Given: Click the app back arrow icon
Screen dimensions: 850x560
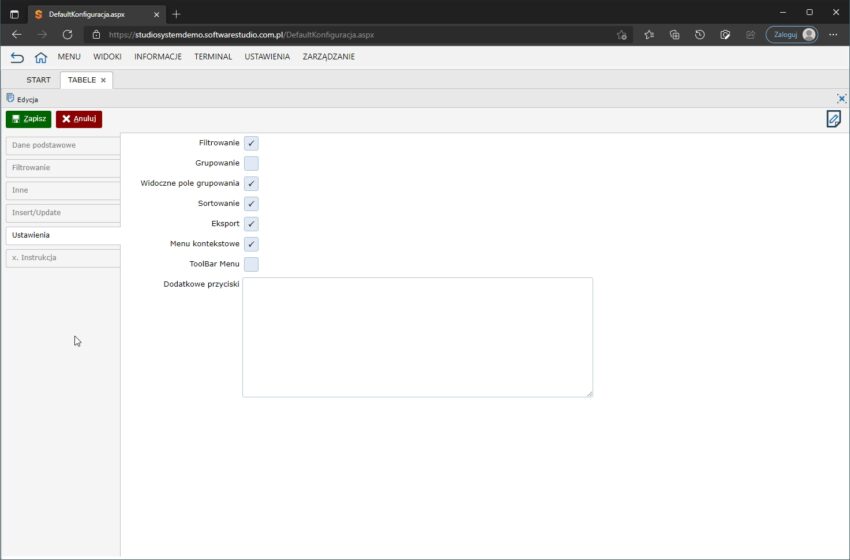Looking at the screenshot, I should (17, 57).
